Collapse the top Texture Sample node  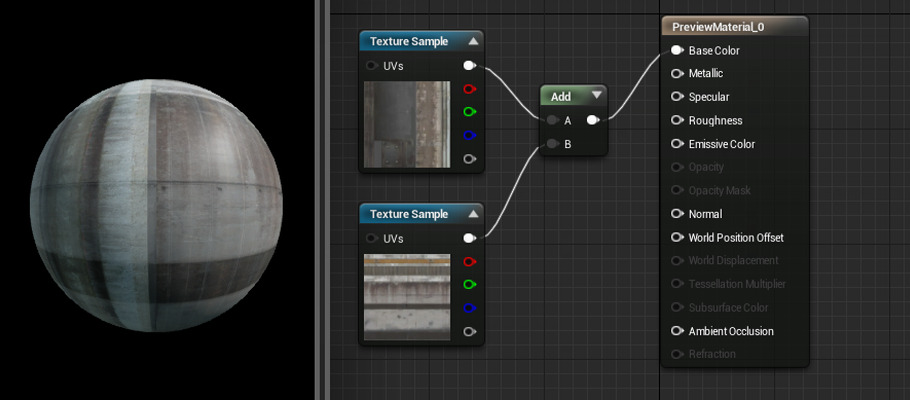pyautogui.click(x=473, y=41)
